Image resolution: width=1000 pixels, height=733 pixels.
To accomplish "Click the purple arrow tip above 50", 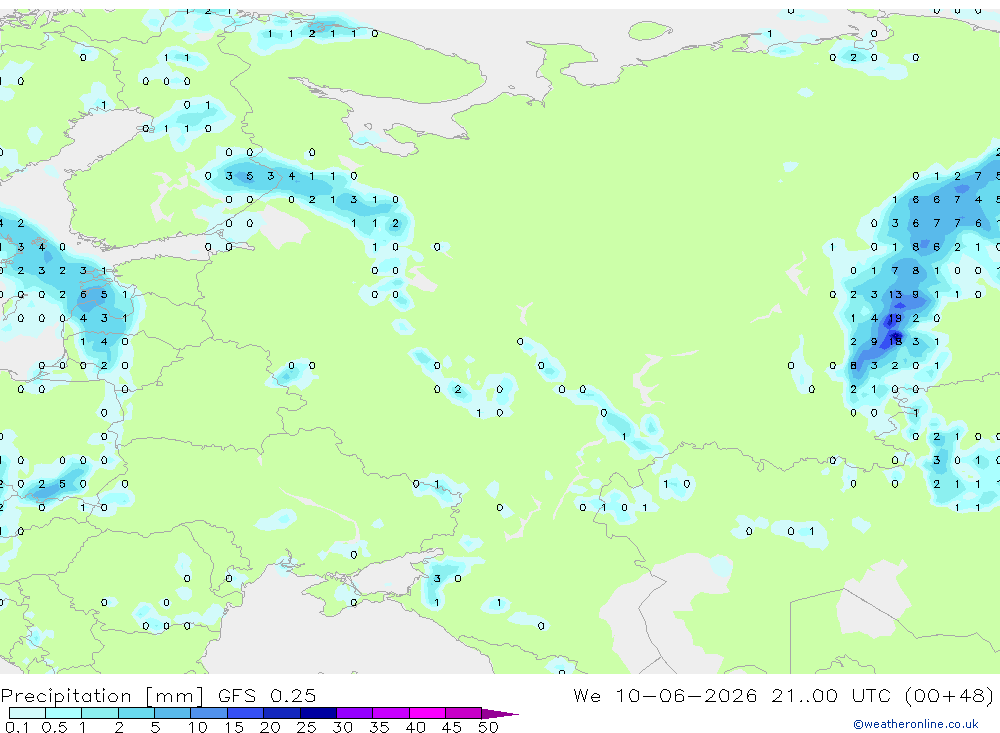I will coord(499,714).
